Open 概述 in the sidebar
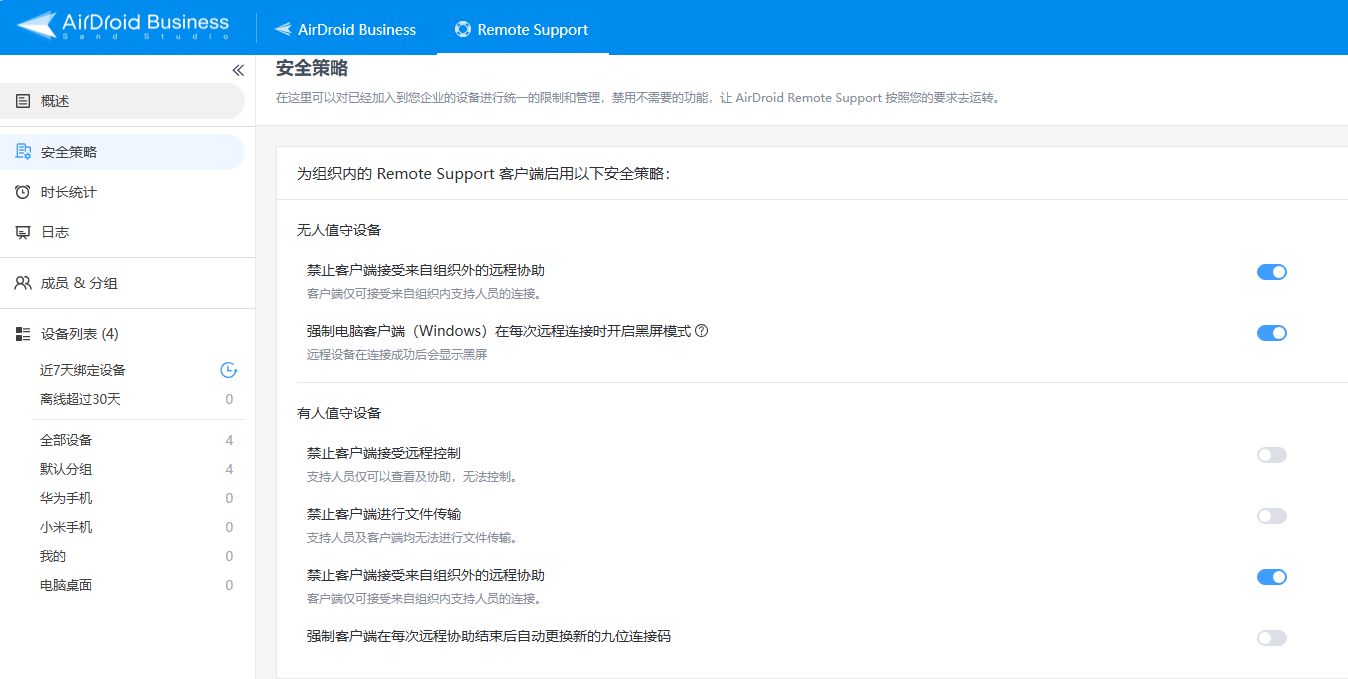Viewport: 1348px width, 679px height. pos(122,101)
